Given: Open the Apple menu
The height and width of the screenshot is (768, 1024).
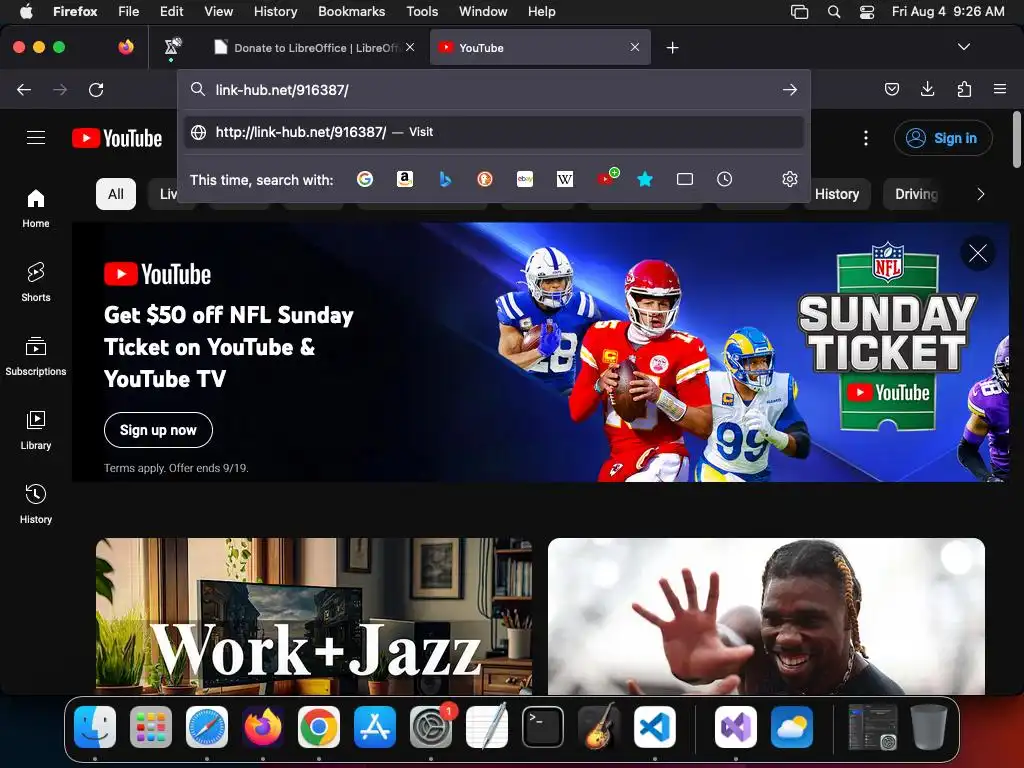Looking at the screenshot, I should click(x=26, y=11).
